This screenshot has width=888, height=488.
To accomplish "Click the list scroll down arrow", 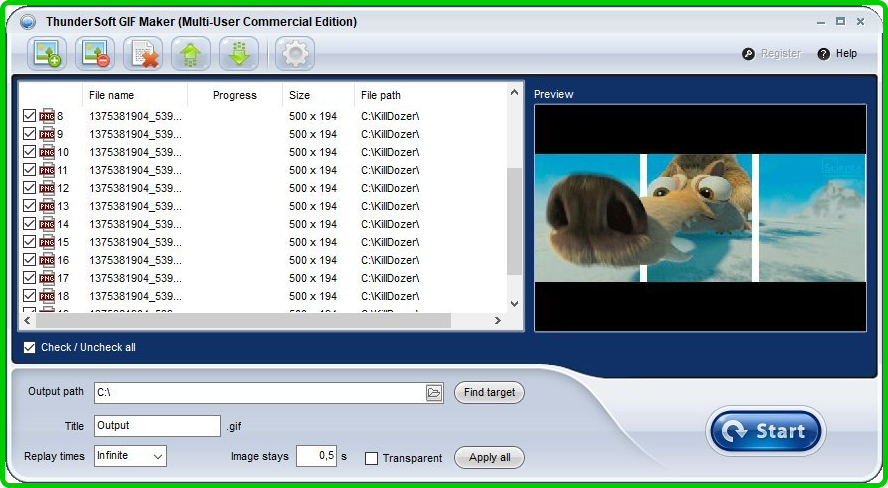I will 514,304.
